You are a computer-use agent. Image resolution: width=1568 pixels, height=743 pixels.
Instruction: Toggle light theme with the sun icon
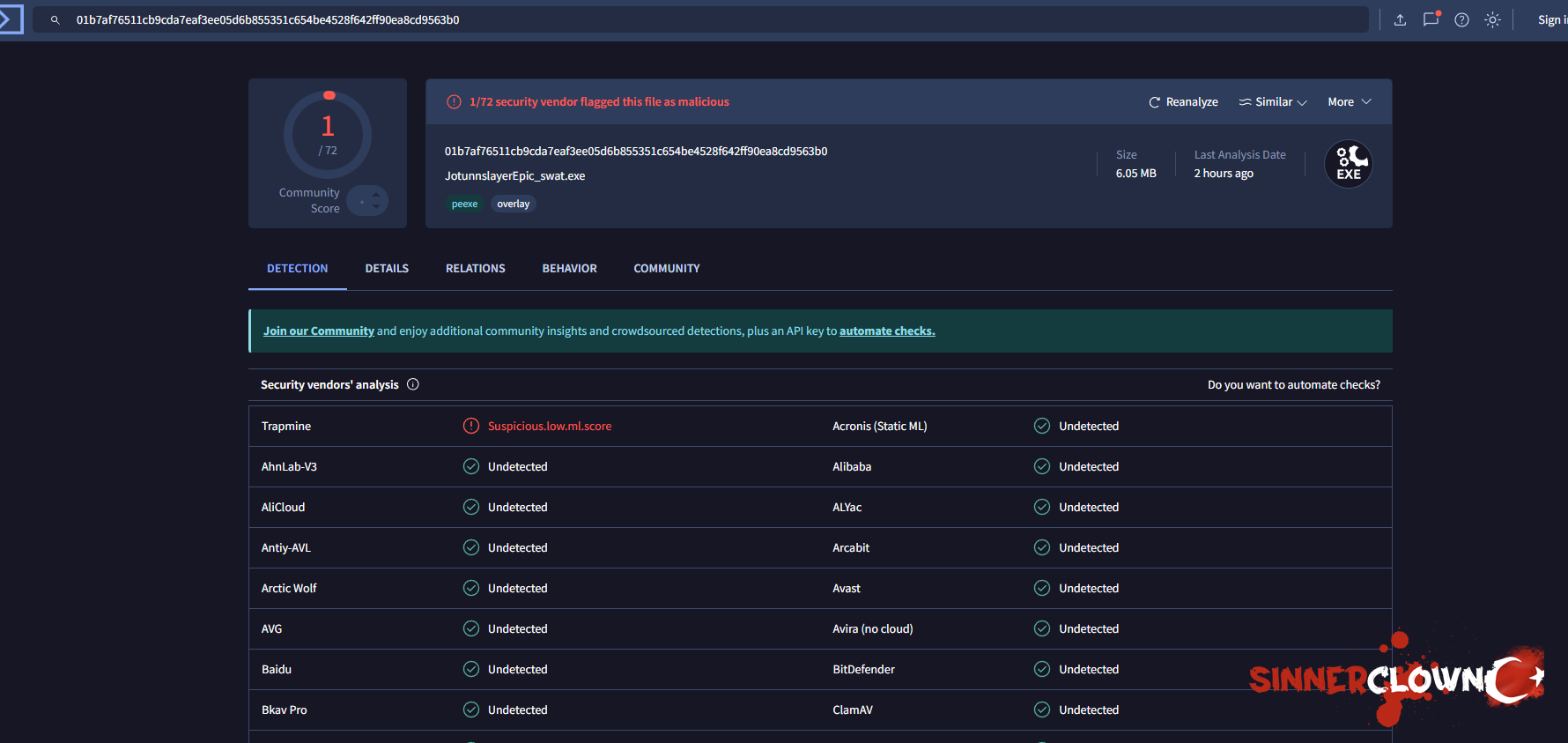tap(1492, 20)
